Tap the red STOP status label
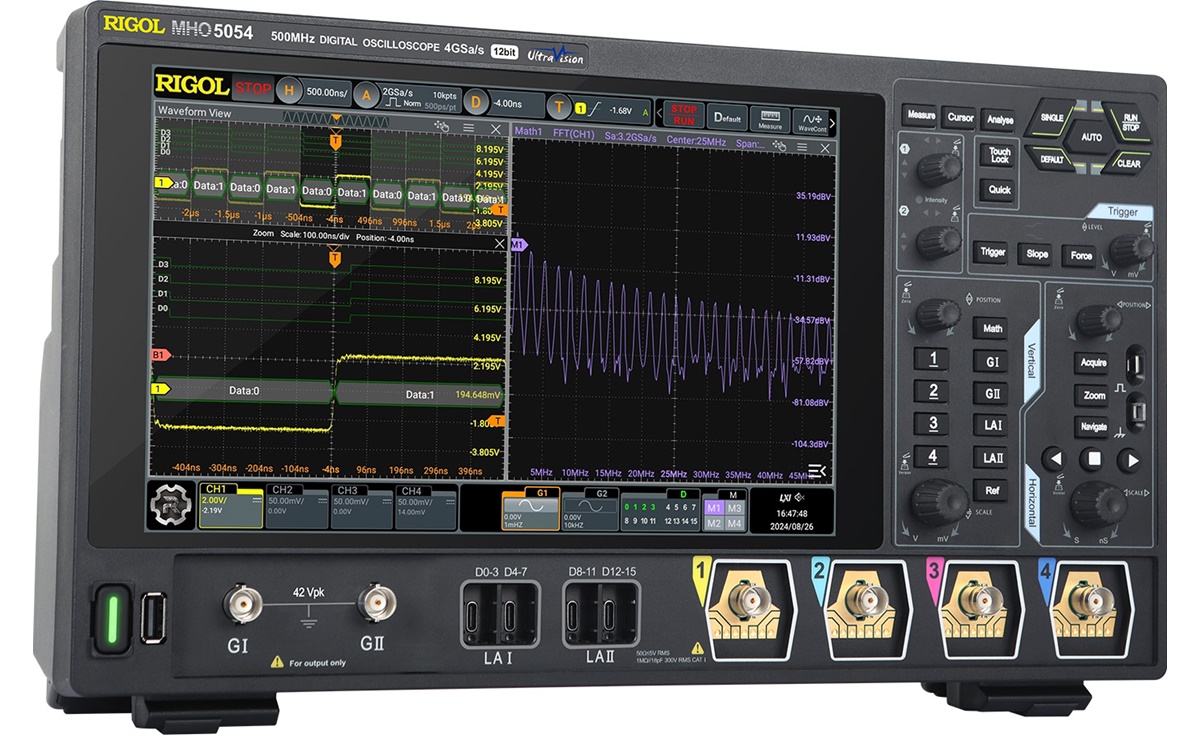 tap(253, 88)
